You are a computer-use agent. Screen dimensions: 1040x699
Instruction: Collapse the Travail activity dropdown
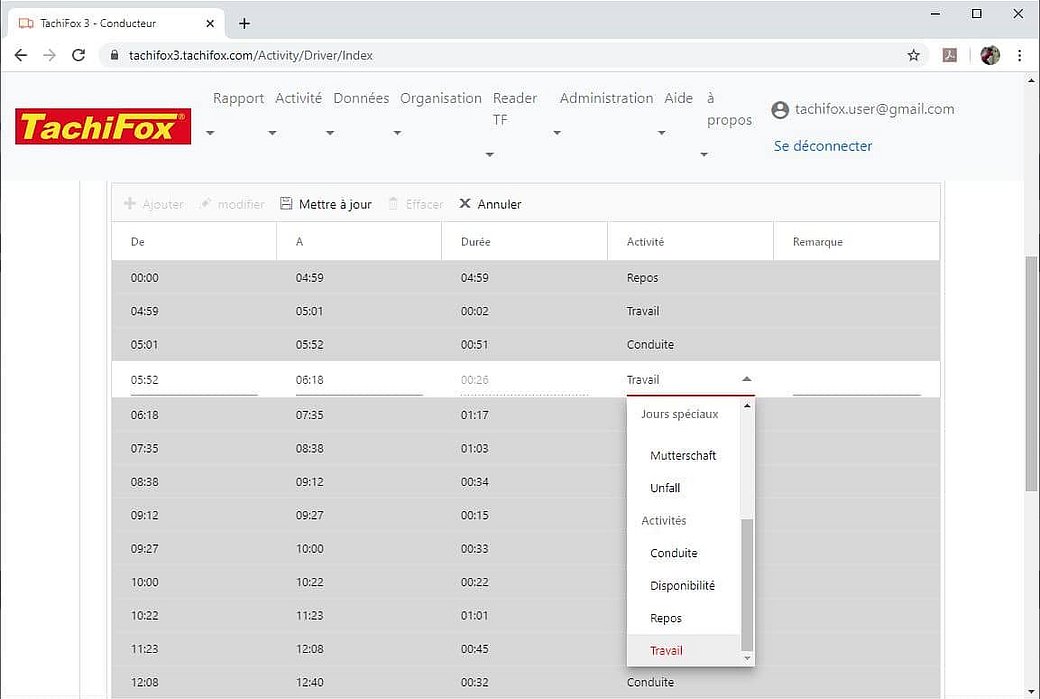746,380
